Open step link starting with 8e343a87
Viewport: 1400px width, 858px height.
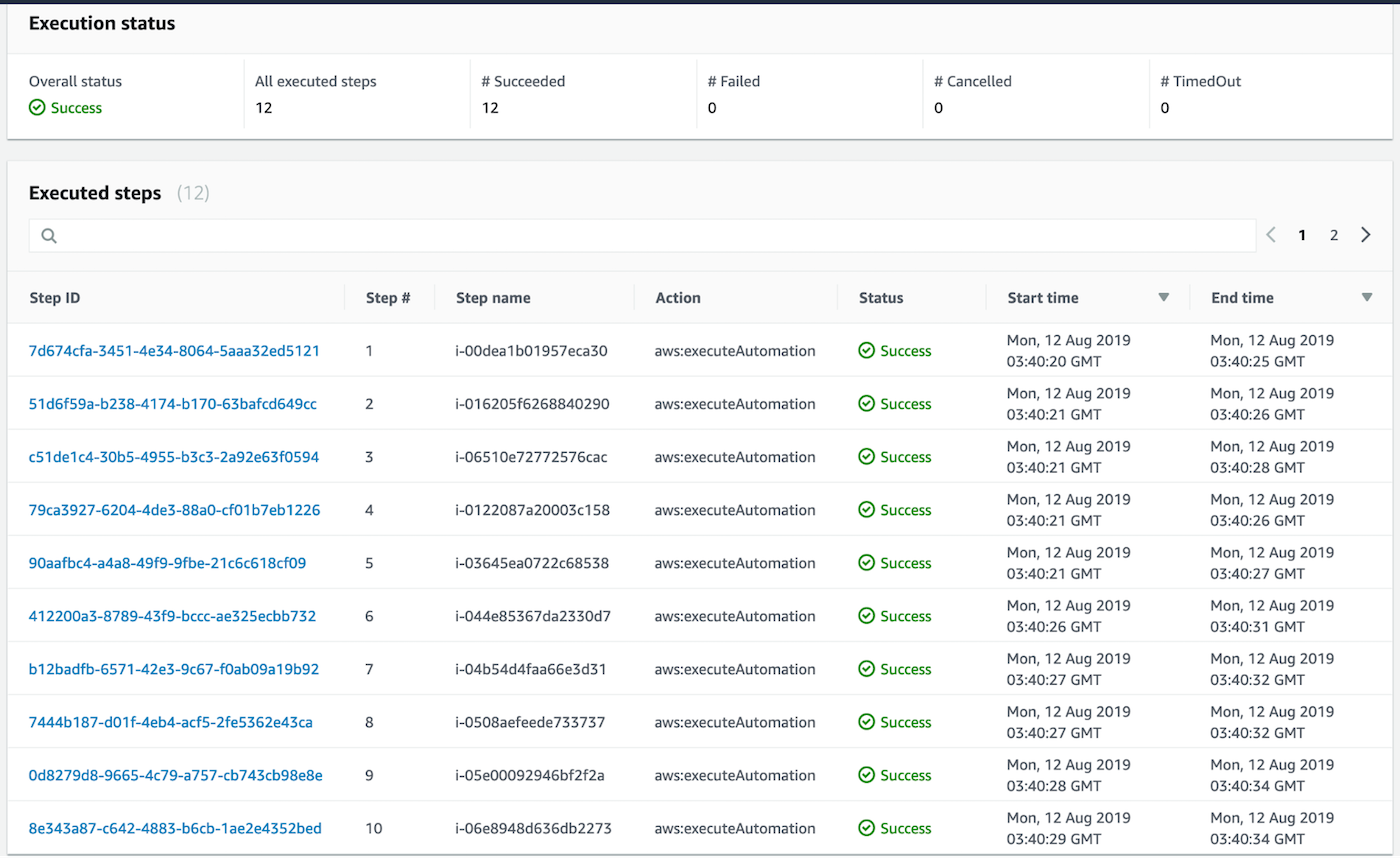(x=175, y=828)
